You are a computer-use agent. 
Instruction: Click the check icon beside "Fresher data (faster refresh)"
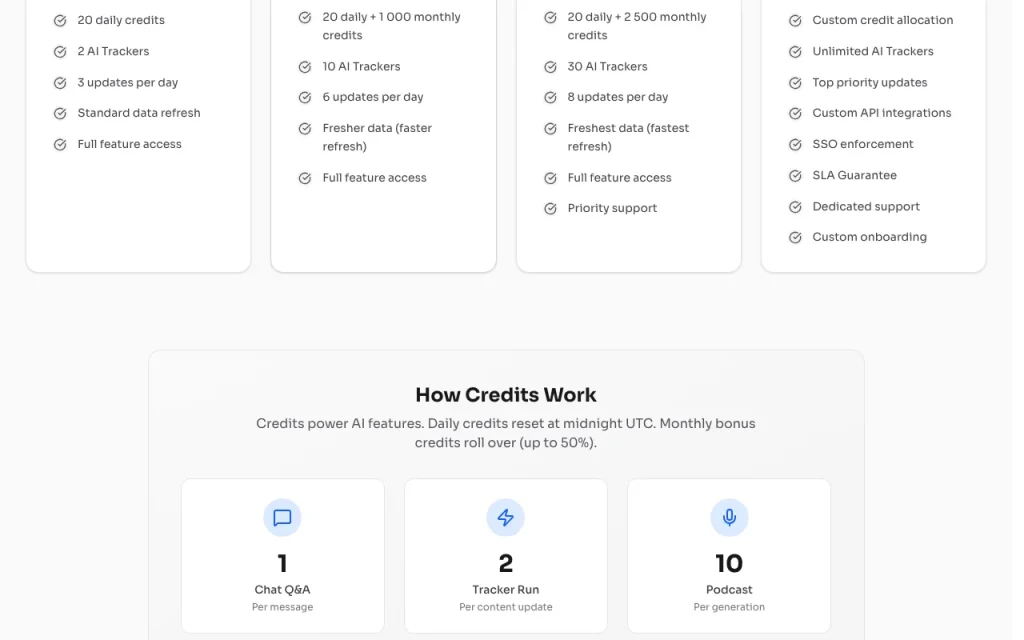point(305,129)
